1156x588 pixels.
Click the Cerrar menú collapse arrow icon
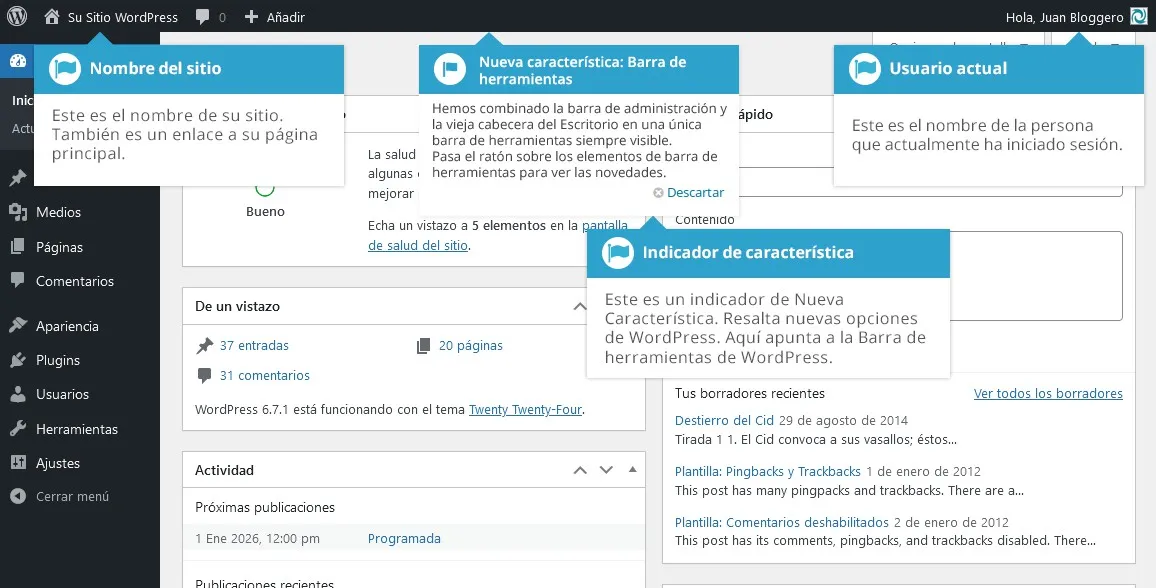point(18,497)
